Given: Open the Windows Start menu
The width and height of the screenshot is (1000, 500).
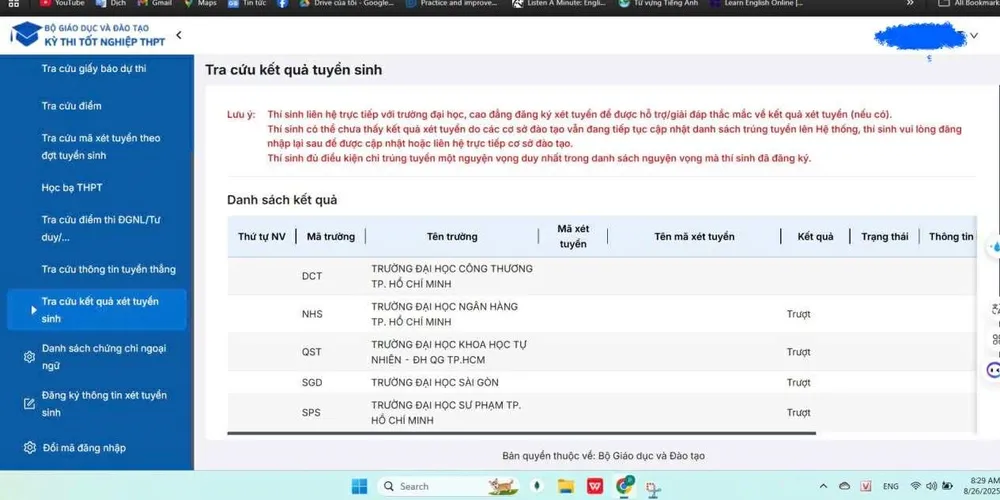Looking at the screenshot, I should point(359,487).
